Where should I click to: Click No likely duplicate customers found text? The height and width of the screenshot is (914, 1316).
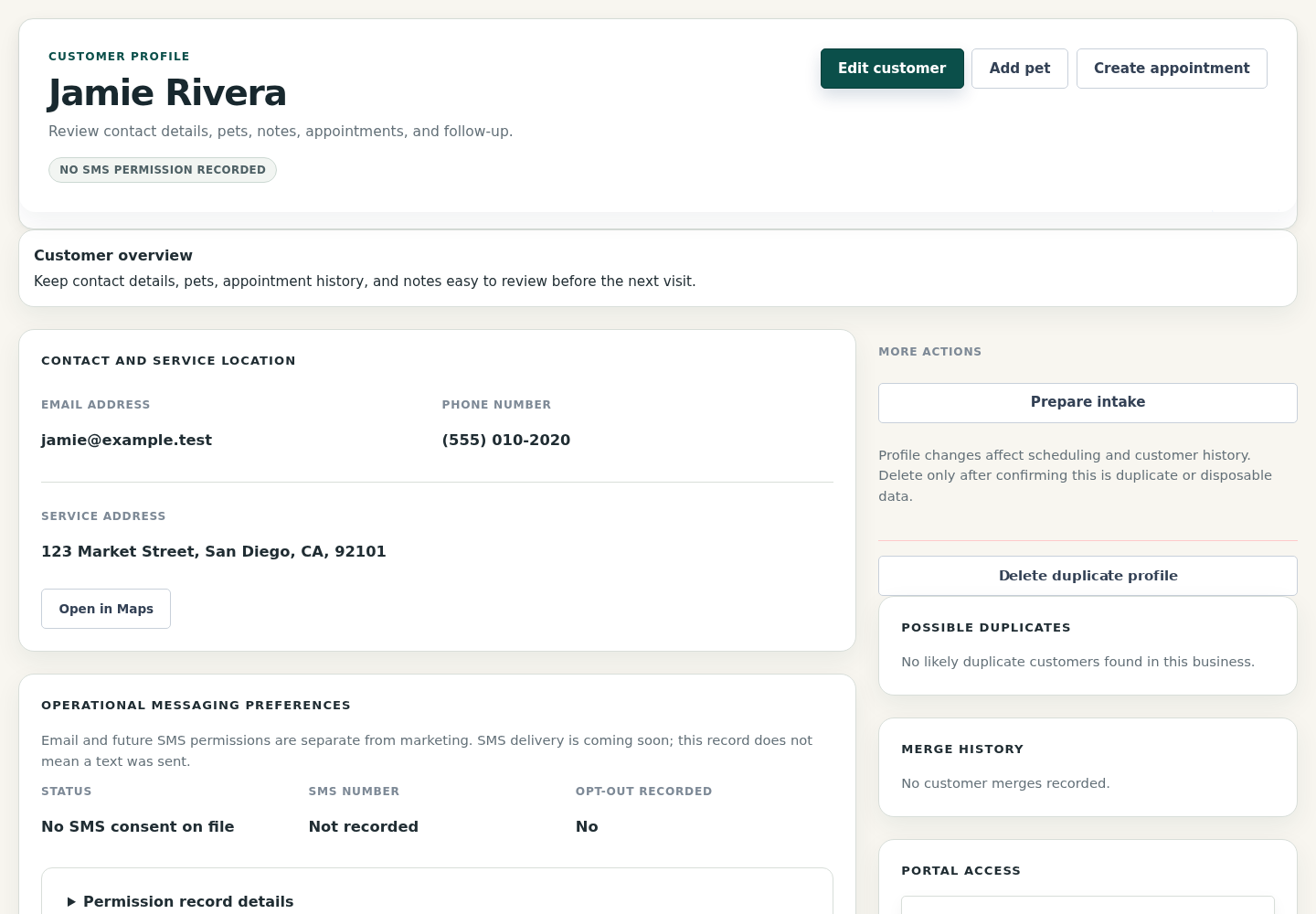tap(1077, 662)
